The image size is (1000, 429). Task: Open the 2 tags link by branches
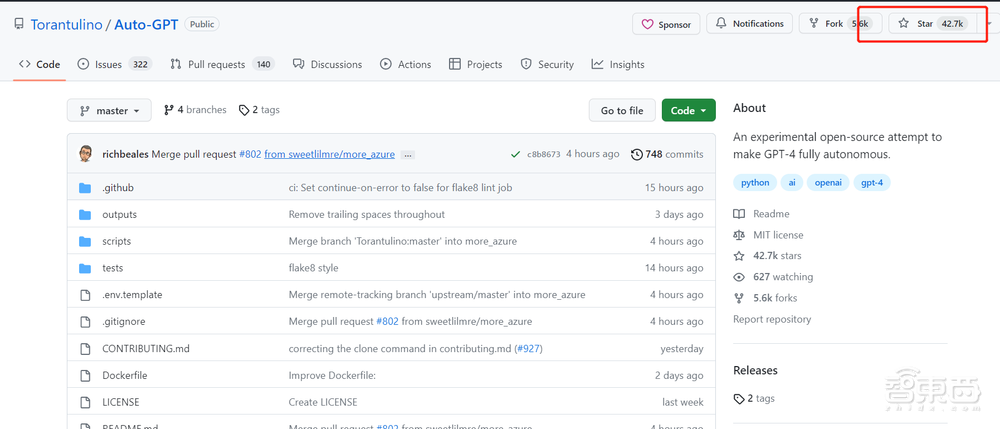pyautogui.click(x=259, y=110)
